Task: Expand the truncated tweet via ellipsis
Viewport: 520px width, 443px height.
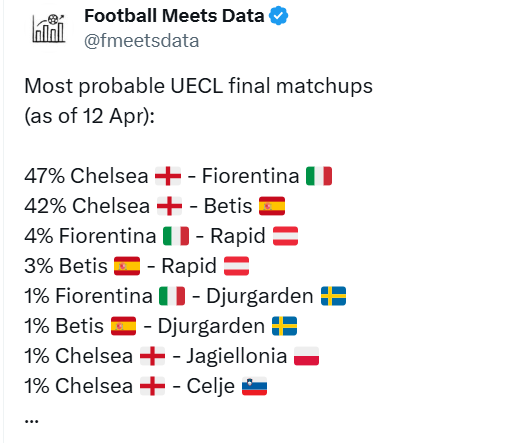Action: pyautogui.click(x=32, y=421)
